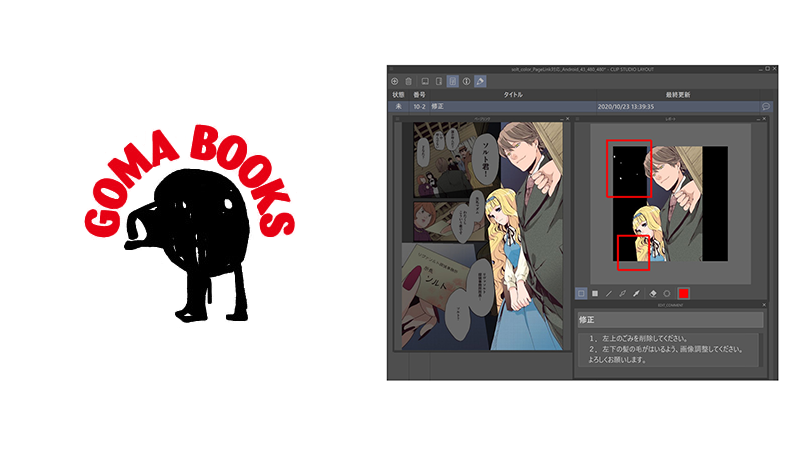Image resolution: width=800 pixels, height=450 pixels.
Task: Click the speech bubble comment icon in row
Action: pos(766,106)
